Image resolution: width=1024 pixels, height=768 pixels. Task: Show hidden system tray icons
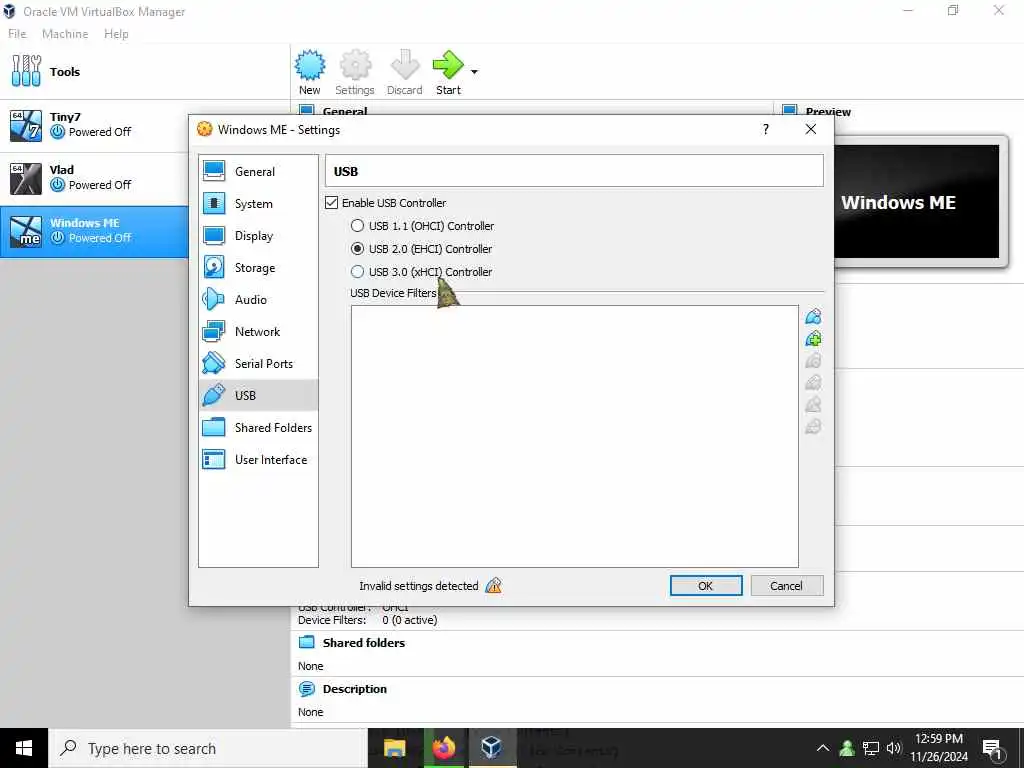point(823,748)
